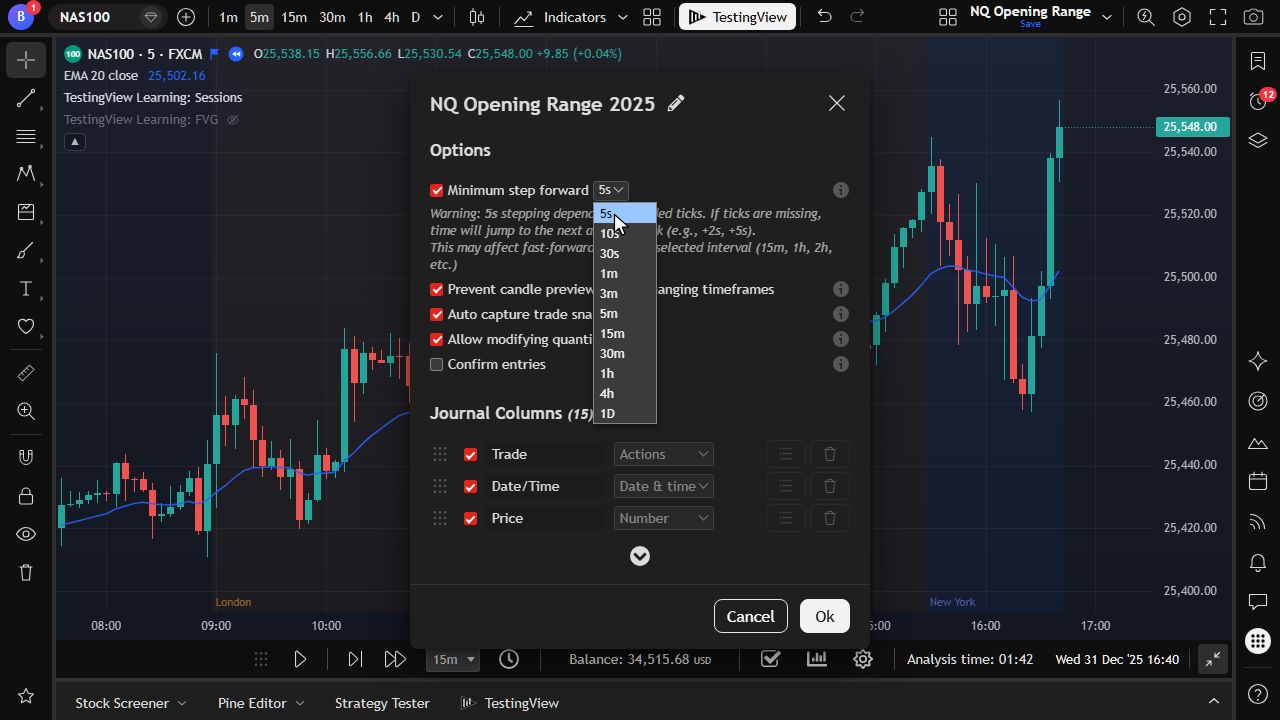Uncheck Minimum step forward checkbox
This screenshot has height=720, width=1280.
[x=436, y=190]
